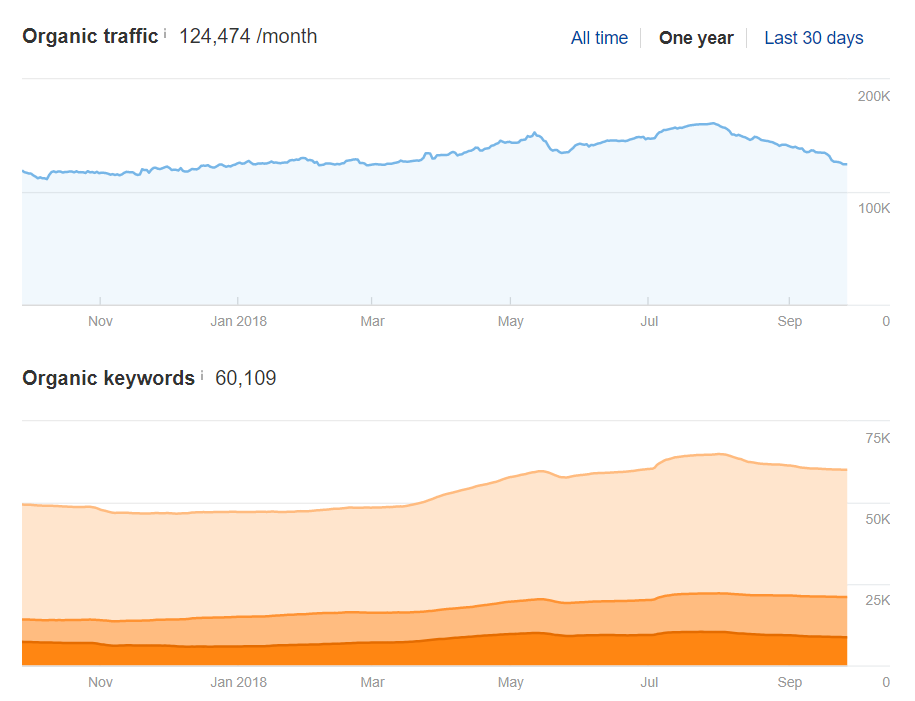Viewport: 915px width, 701px height.
Task: Switch to the All time range
Action: (x=599, y=38)
